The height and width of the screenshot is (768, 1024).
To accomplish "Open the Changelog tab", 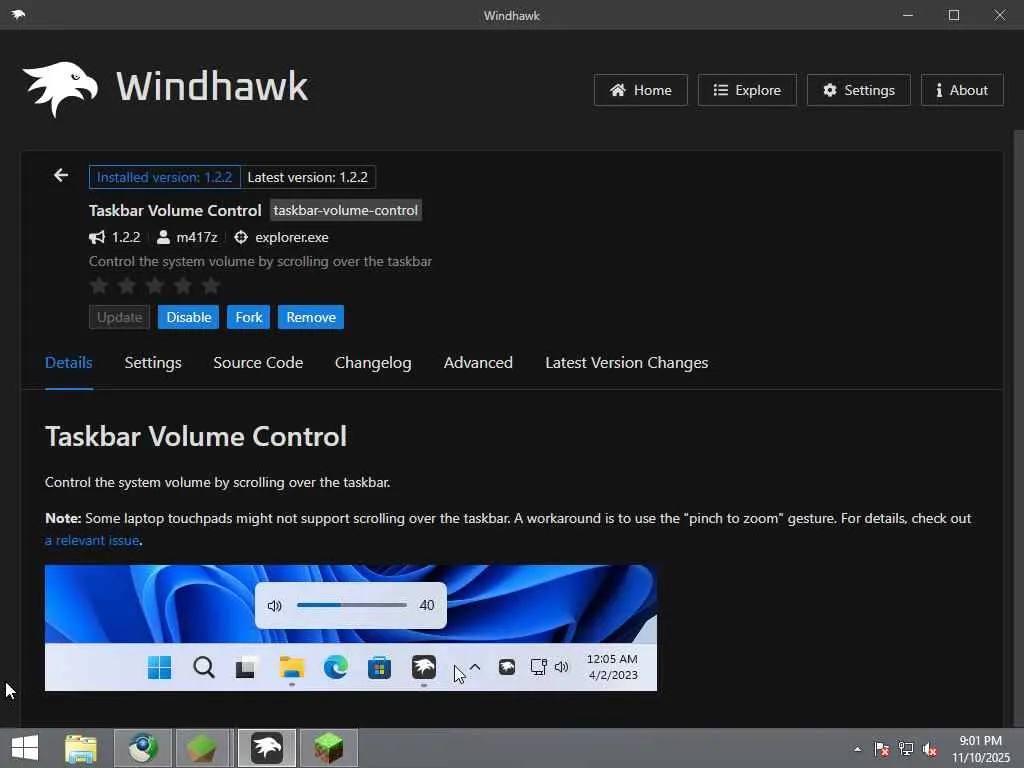I will (x=373, y=363).
